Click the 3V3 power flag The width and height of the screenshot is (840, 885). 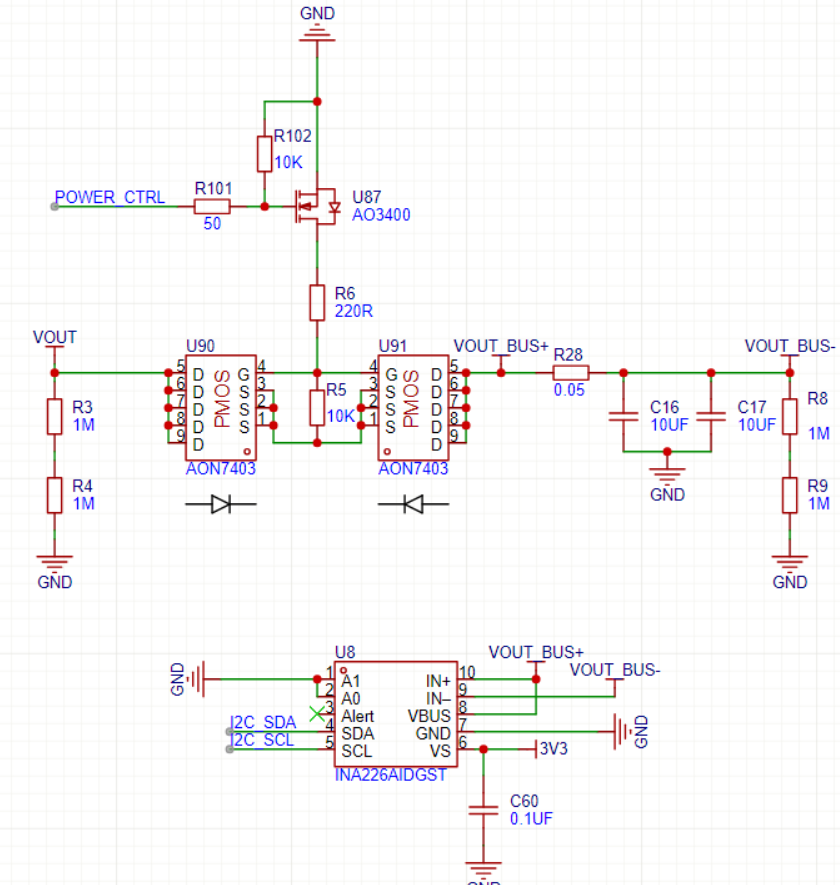coord(551,749)
